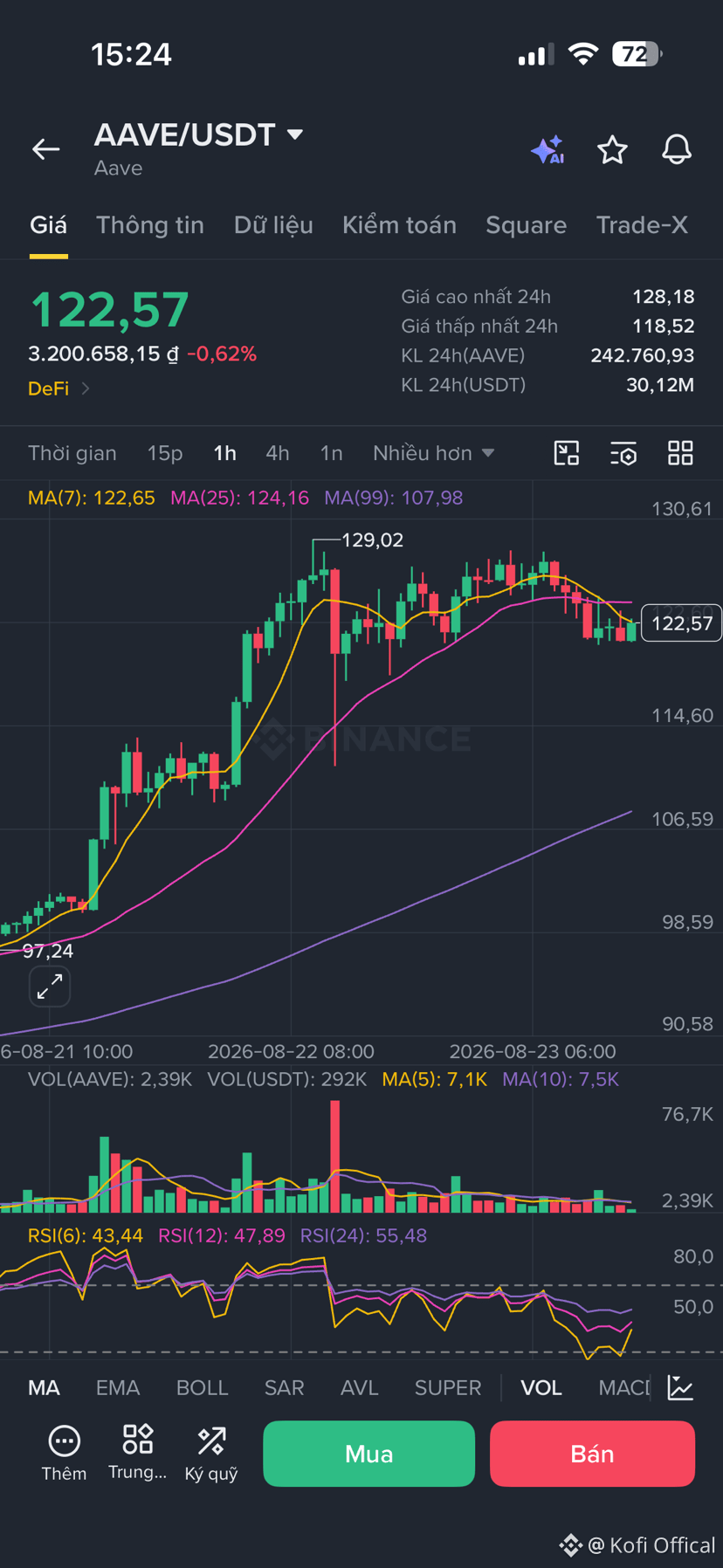Switch to the Thông tin tab
723x1568 pixels.
coord(150,225)
